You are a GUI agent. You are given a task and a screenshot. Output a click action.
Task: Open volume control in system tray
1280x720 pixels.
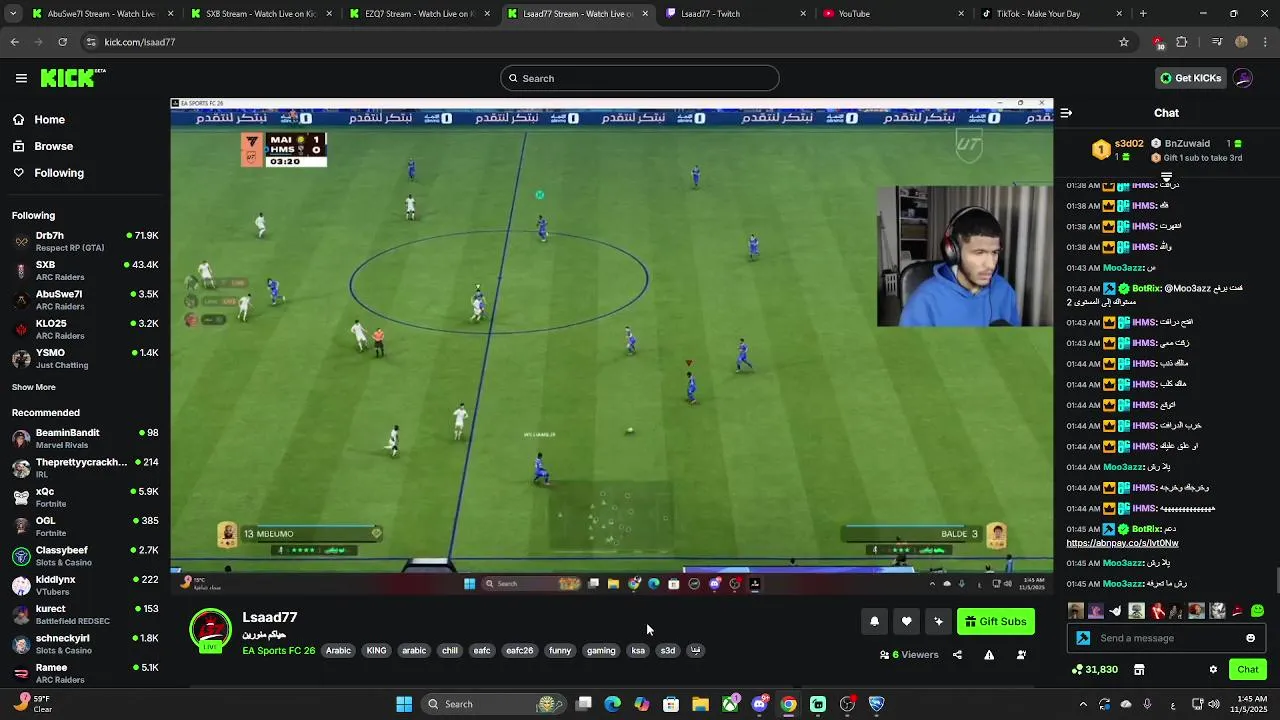tap(1214, 704)
